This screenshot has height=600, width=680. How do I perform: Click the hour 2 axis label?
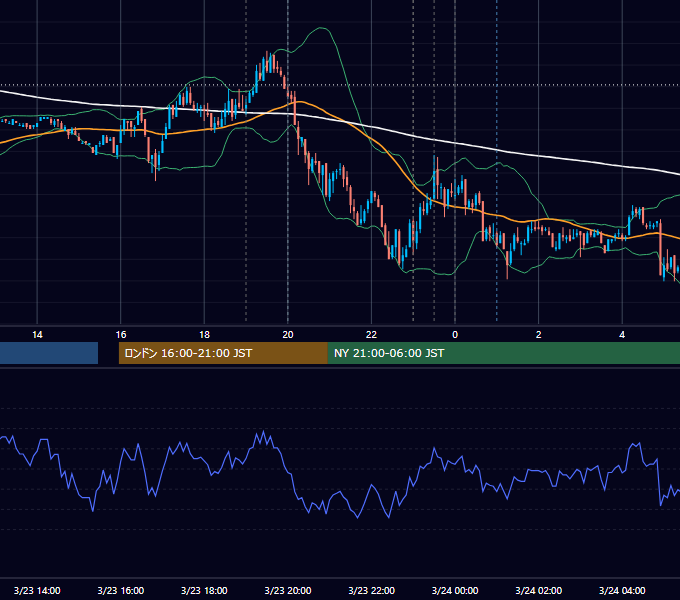point(539,335)
